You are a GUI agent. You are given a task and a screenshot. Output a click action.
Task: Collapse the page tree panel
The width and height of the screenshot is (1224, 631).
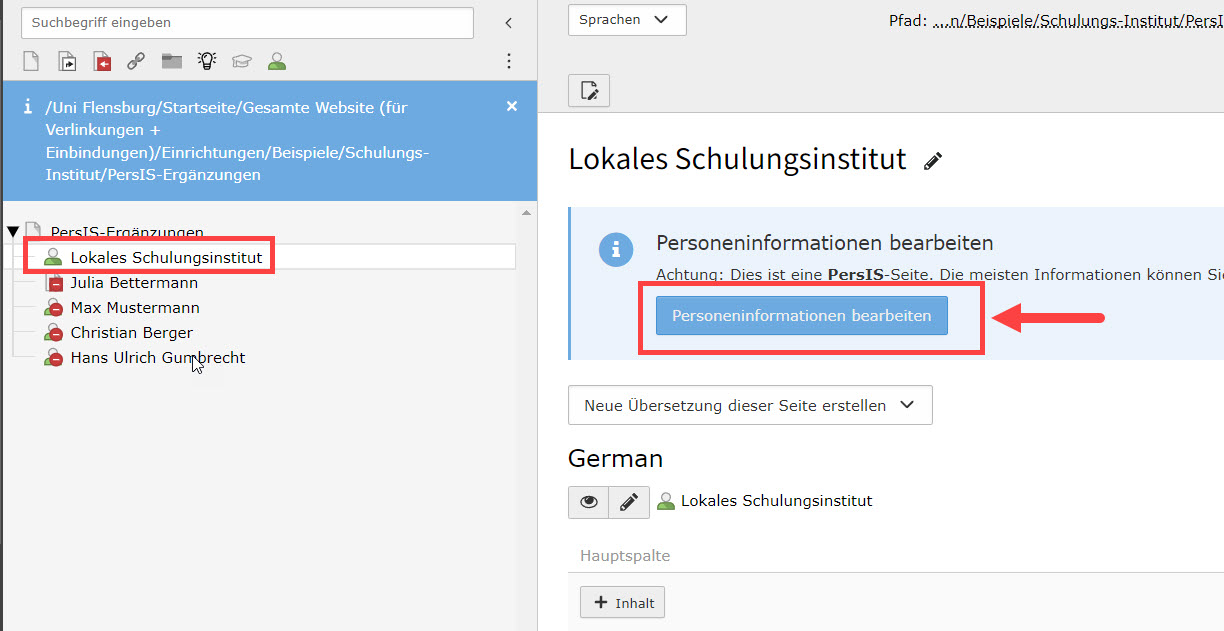(508, 23)
